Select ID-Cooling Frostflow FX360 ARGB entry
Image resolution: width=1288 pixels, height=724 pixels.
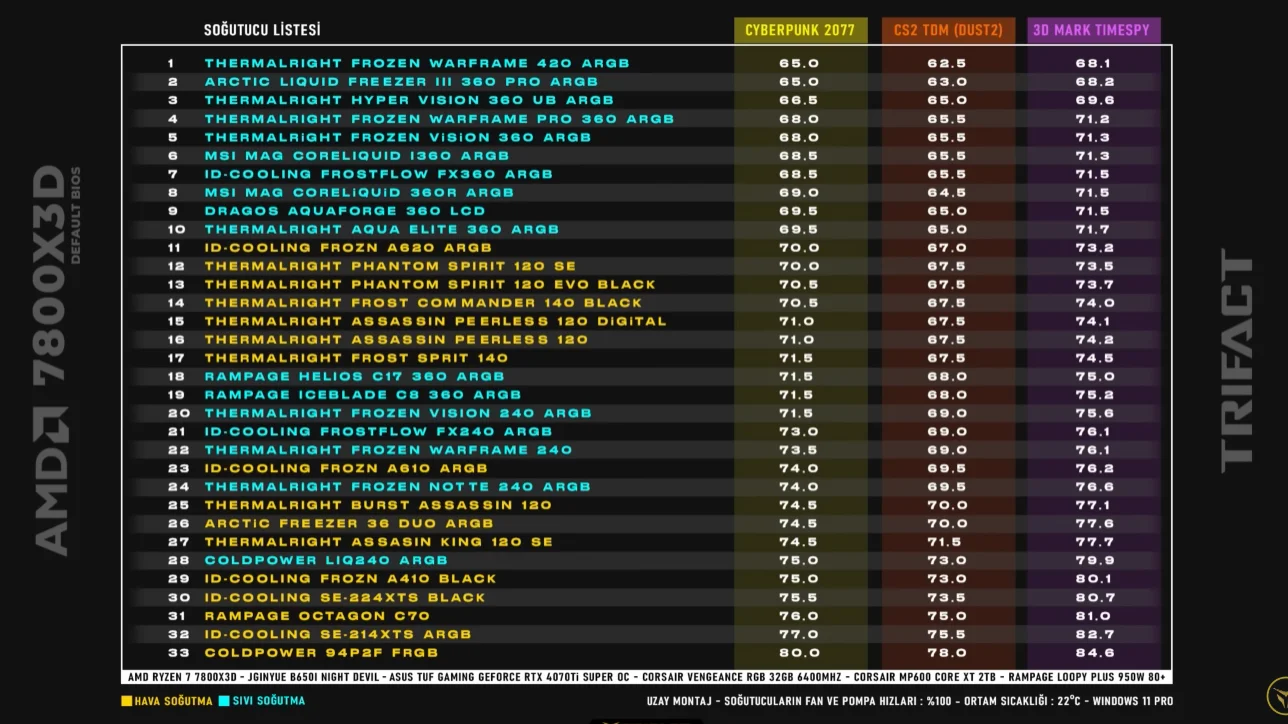coord(378,174)
